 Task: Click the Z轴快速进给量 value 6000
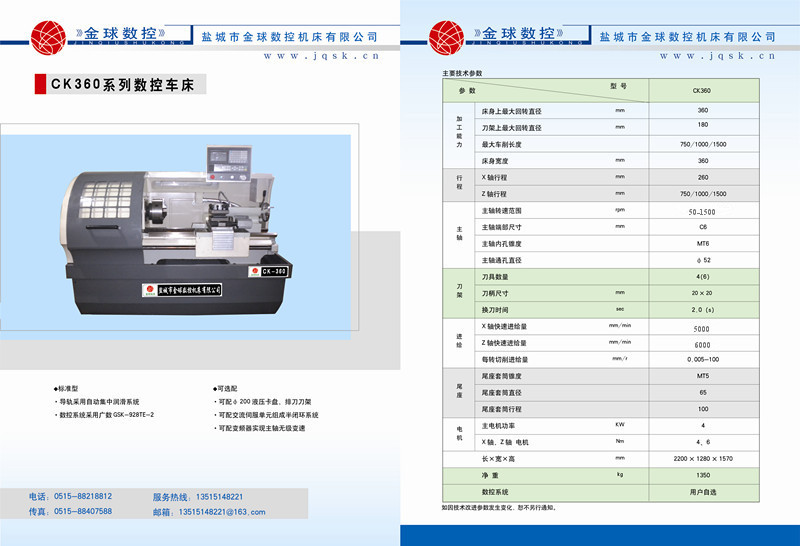(x=702, y=345)
